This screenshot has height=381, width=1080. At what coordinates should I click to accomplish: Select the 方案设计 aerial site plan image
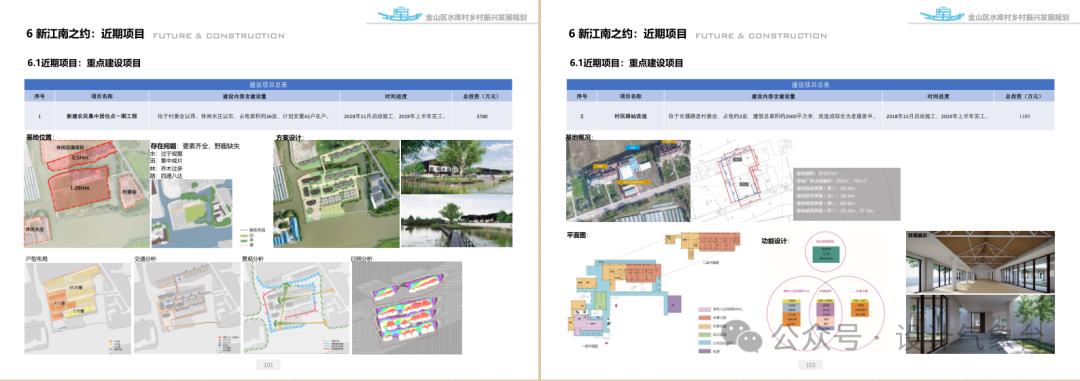[x=336, y=194]
